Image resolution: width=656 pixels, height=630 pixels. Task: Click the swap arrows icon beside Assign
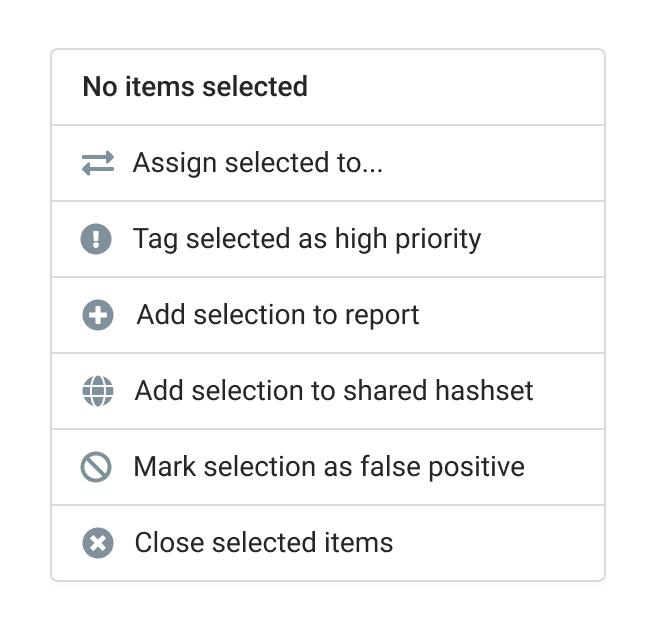point(98,163)
